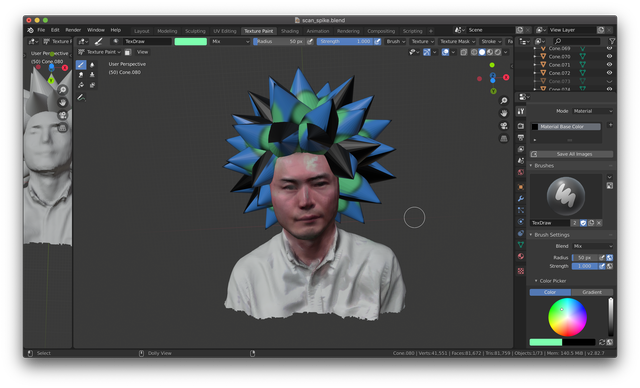Open Active Tool properties tab
The height and width of the screenshot is (388, 640).
click(x=520, y=111)
